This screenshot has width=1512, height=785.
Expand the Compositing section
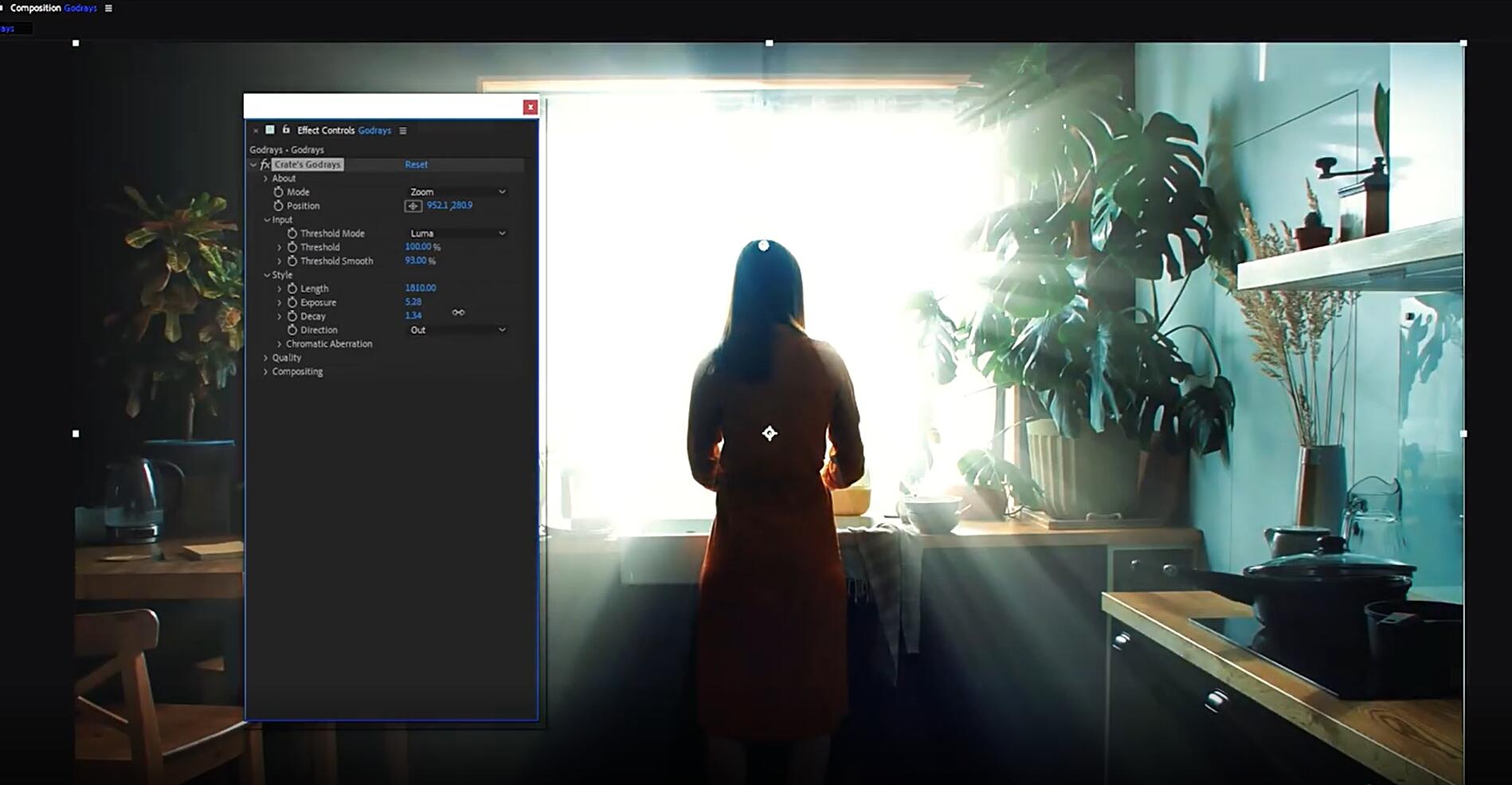coord(266,371)
